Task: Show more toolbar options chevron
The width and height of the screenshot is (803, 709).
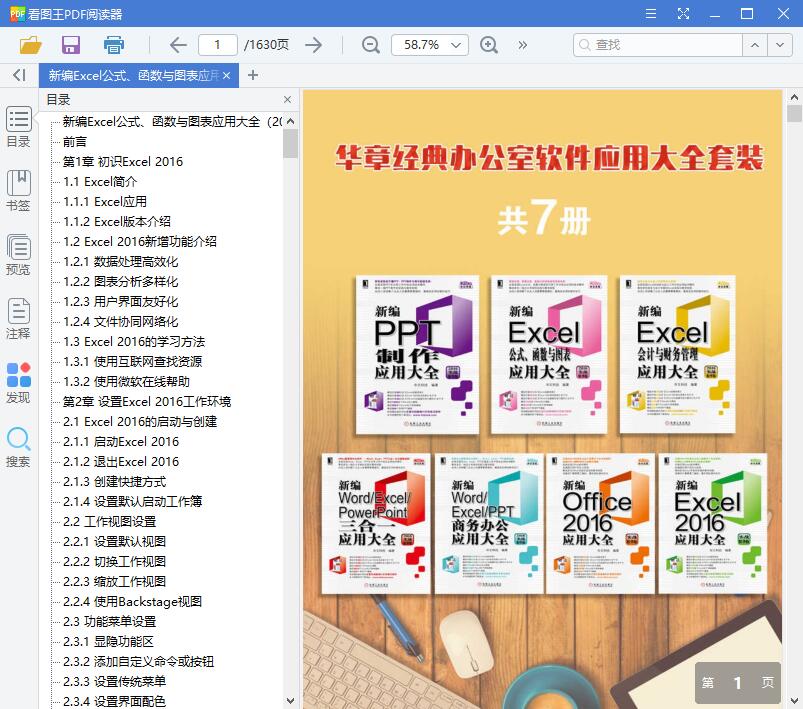Action: coord(522,45)
